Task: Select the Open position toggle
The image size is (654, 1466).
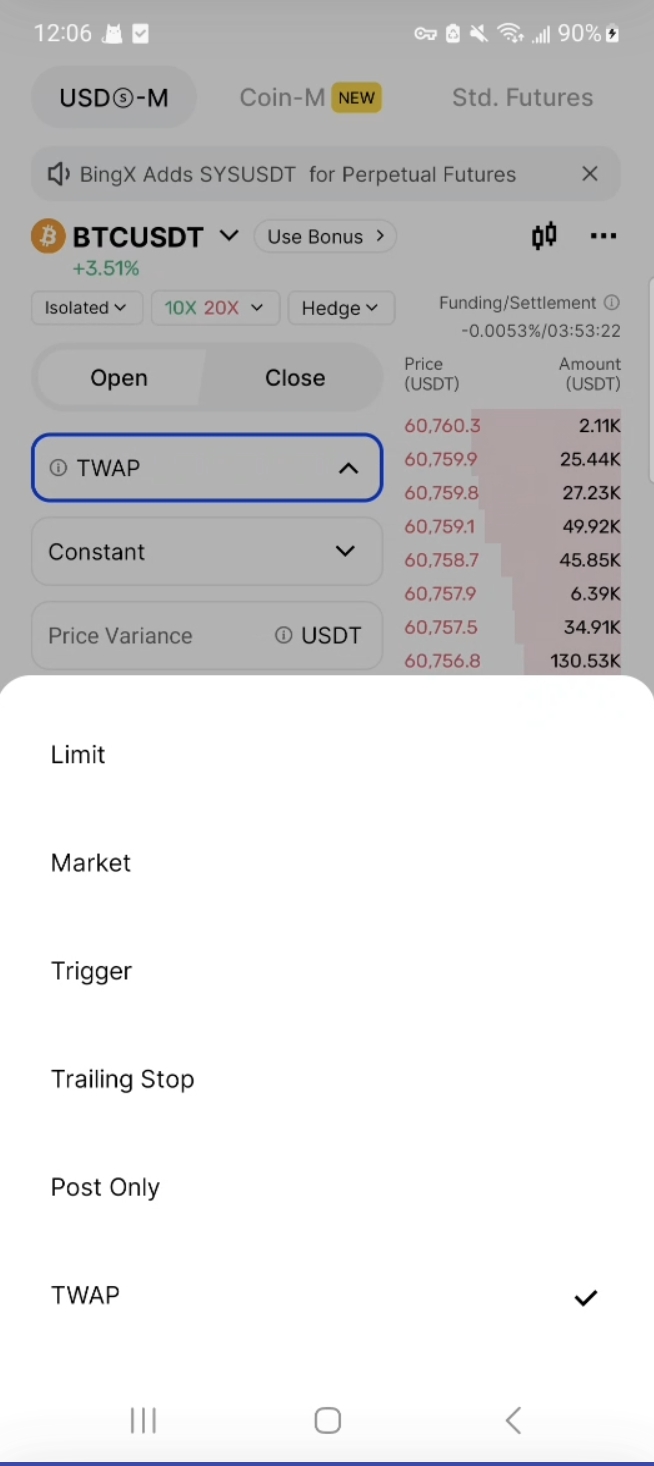Action: (x=118, y=378)
